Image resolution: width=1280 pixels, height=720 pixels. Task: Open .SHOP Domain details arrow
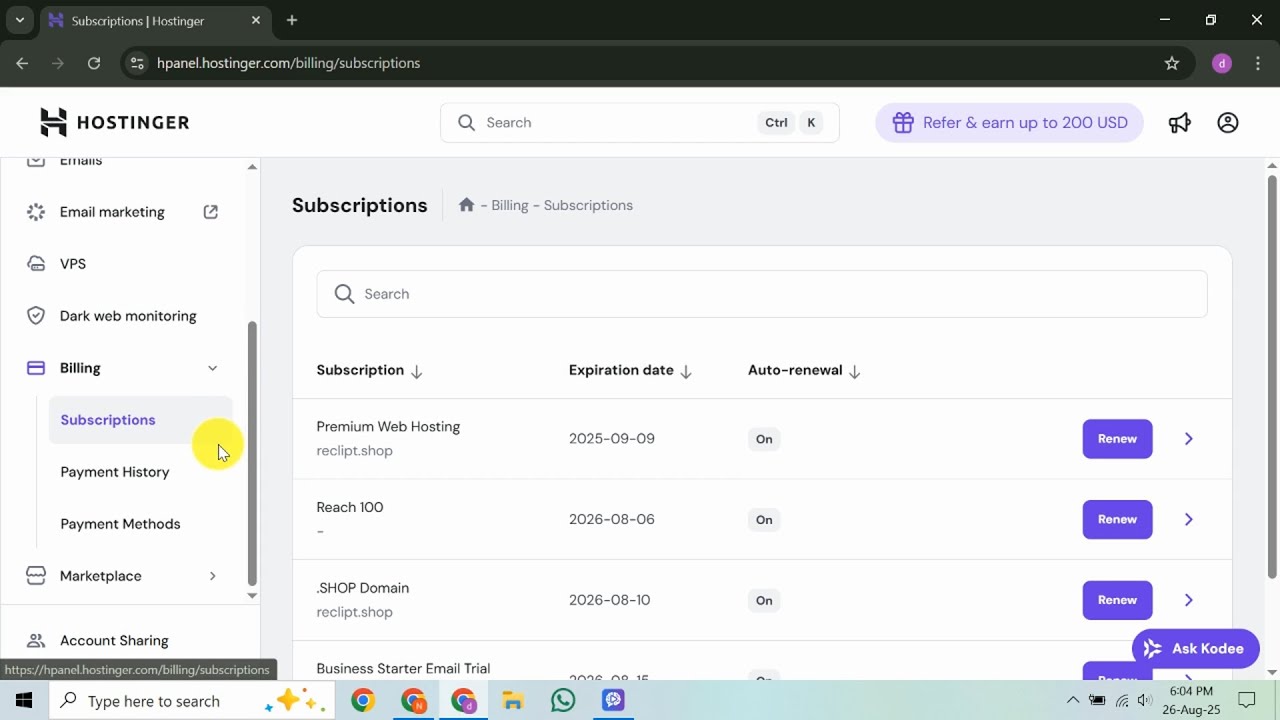click(1189, 600)
